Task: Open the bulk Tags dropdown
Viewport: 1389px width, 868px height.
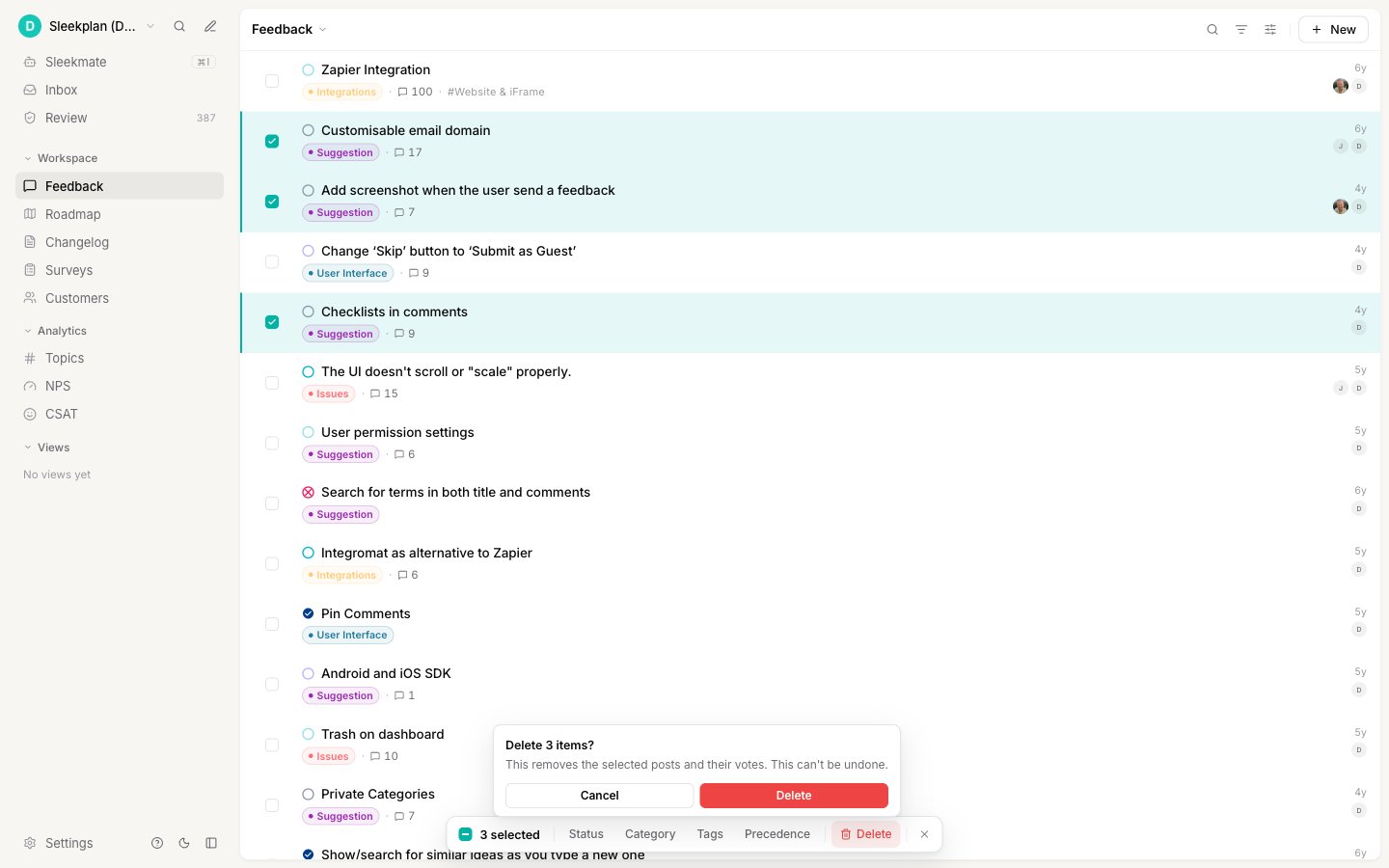Action: point(710,834)
